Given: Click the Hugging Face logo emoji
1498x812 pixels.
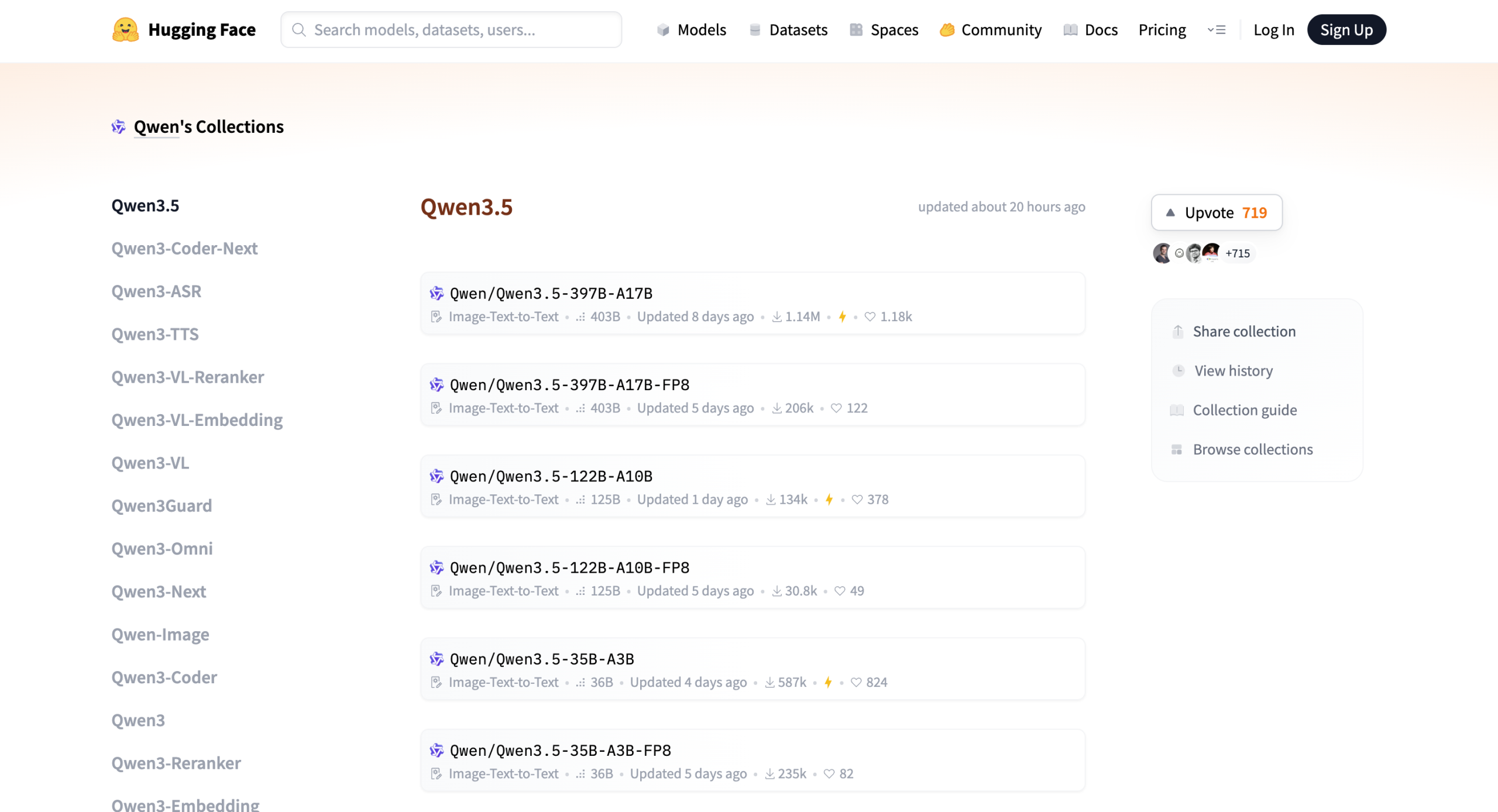Looking at the screenshot, I should pos(125,29).
